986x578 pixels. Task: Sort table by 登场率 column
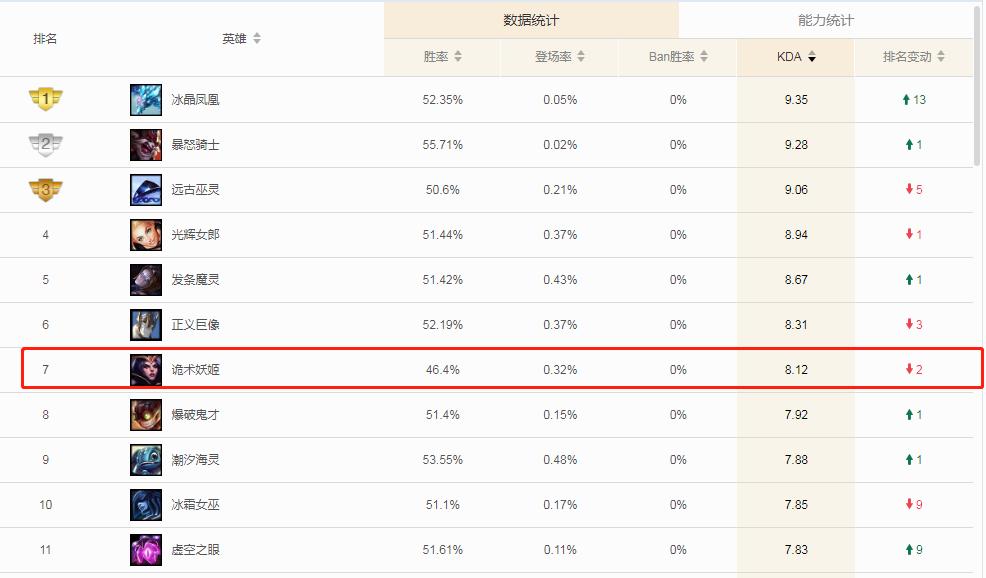click(x=560, y=57)
